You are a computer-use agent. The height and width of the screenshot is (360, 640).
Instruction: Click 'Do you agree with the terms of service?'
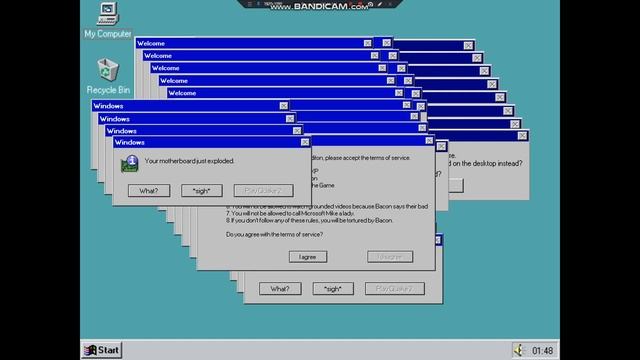274,234
